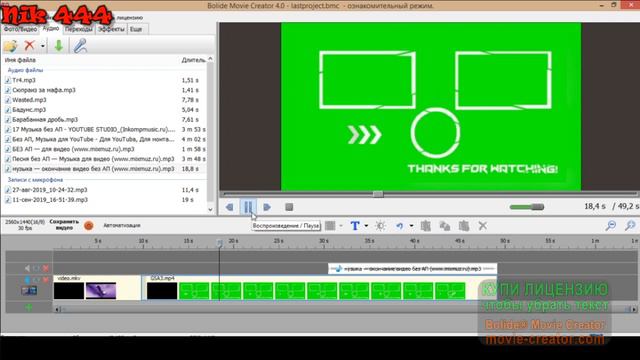The image size is (640, 360).
Task: Expand the dropdown beside the grid icon
Action: pyautogui.click(x=341, y=226)
